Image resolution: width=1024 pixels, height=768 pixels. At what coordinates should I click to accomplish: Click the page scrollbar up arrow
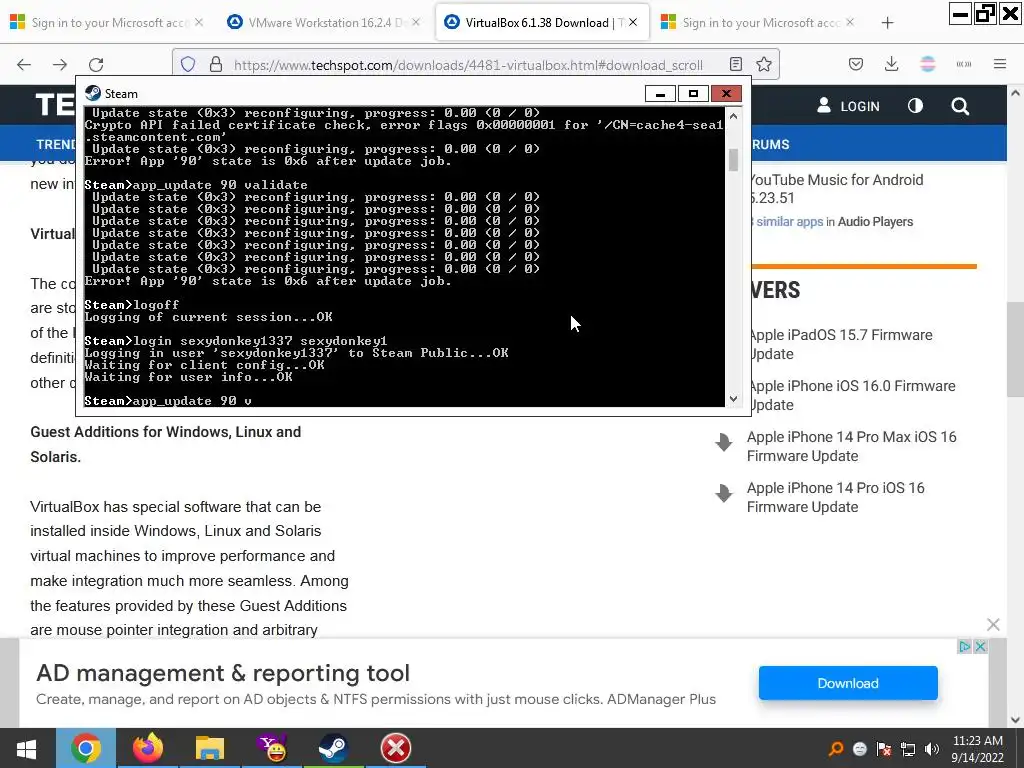tap(1016, 93)
